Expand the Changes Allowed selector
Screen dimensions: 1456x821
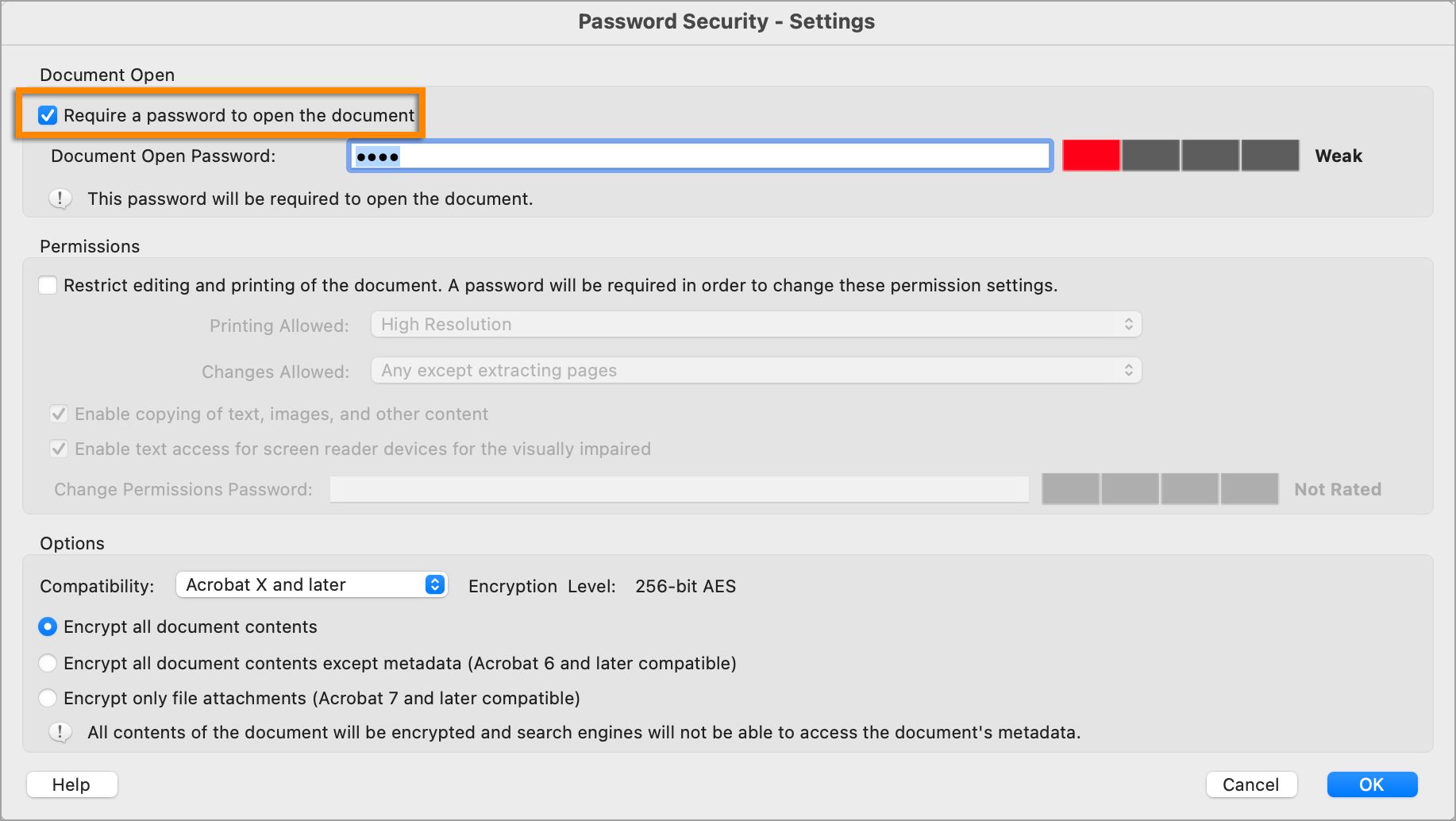754,370
